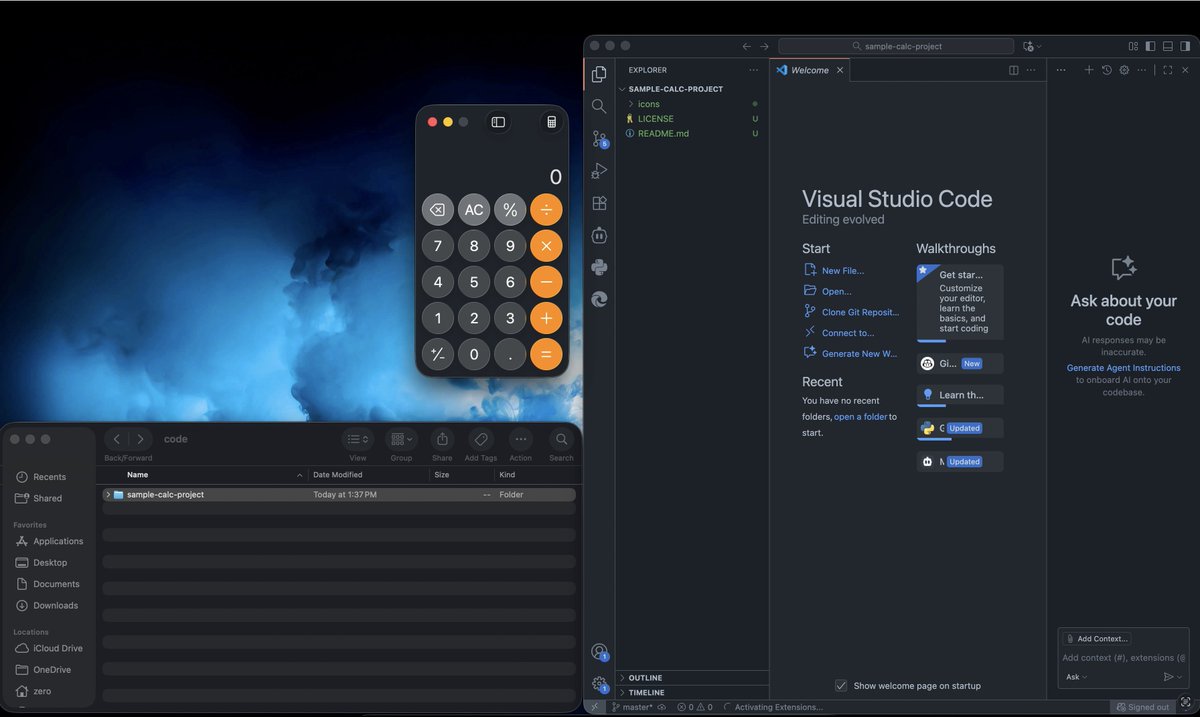
Task: Show the Calculator sidebar via its title bar icon
Action: point(498,122)
